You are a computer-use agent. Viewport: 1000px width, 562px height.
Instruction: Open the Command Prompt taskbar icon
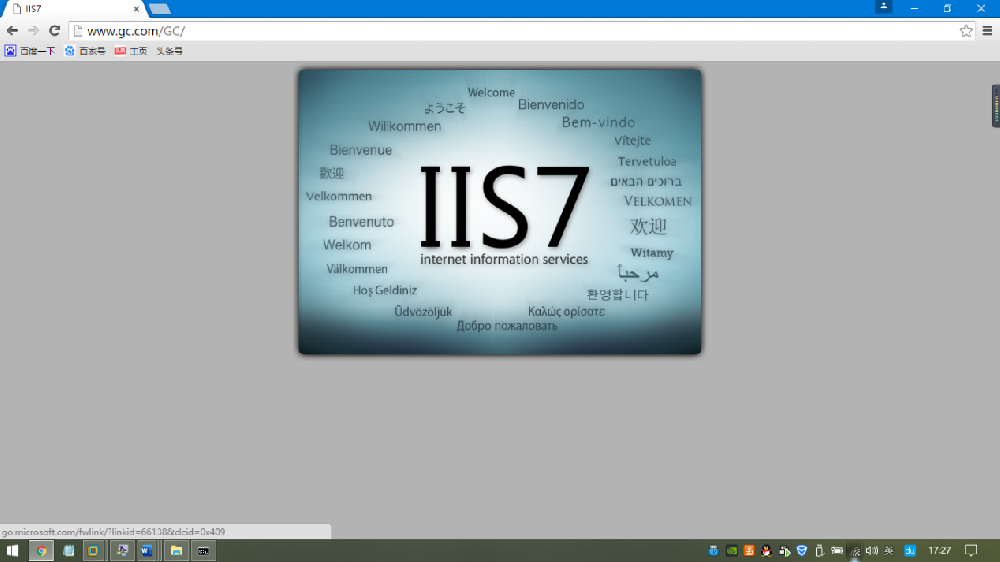203,551
